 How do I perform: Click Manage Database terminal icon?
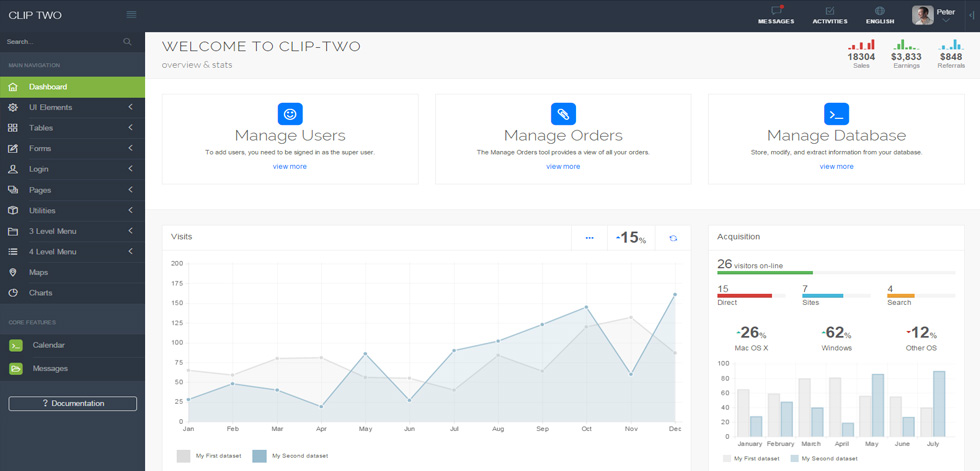point(836,114)
